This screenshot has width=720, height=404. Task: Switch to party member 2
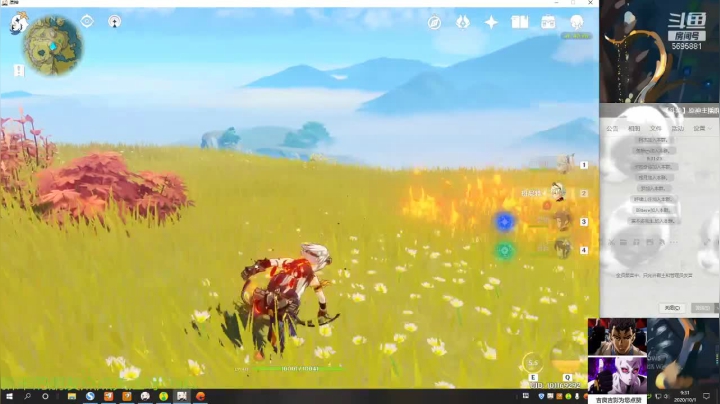(x=558, y=193)
